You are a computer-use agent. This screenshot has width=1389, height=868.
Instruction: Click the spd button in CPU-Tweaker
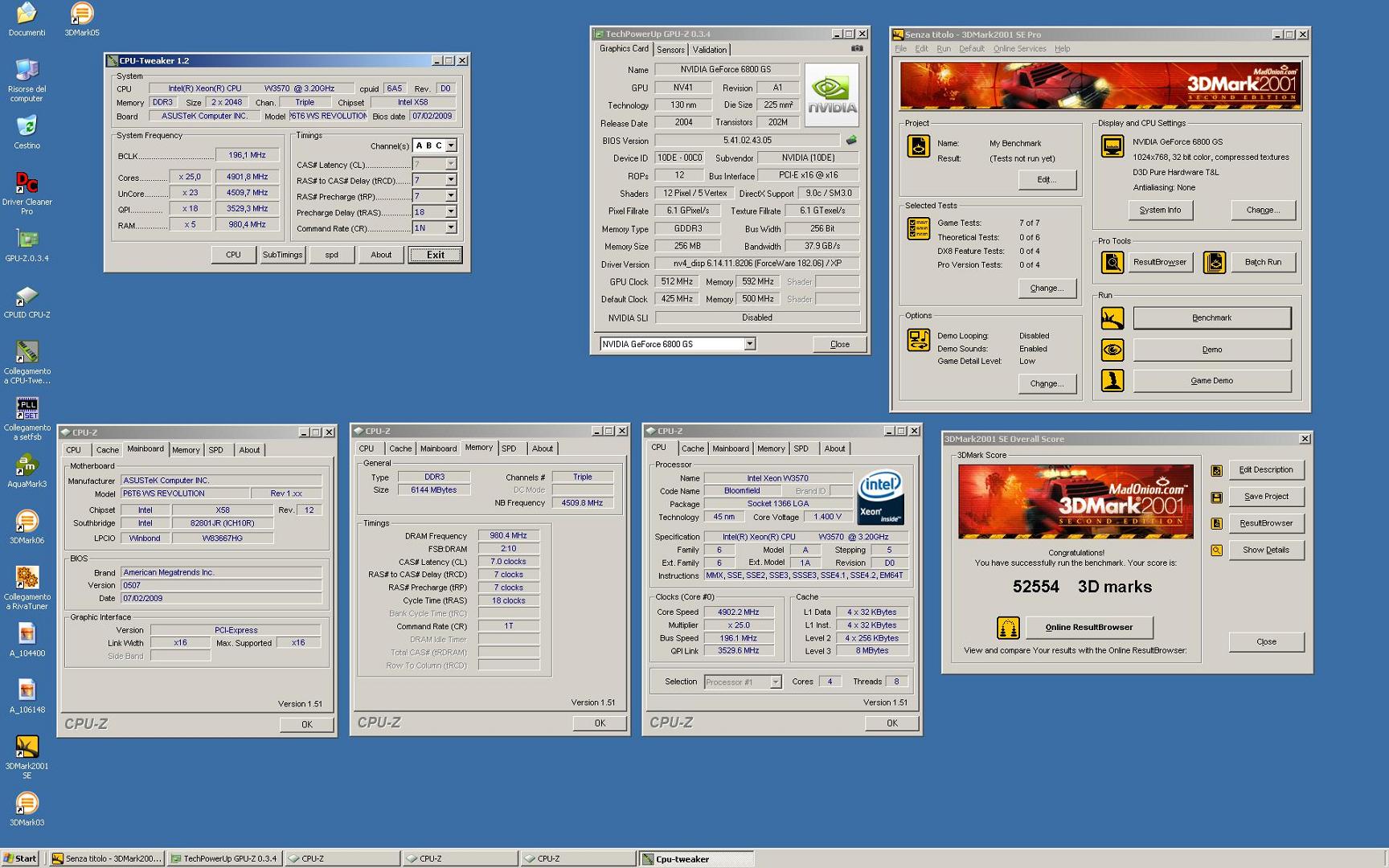tap(331, 255)
